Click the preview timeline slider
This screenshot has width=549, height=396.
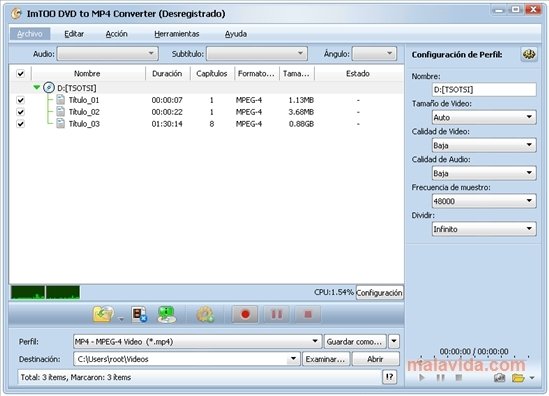click(474, 358)
